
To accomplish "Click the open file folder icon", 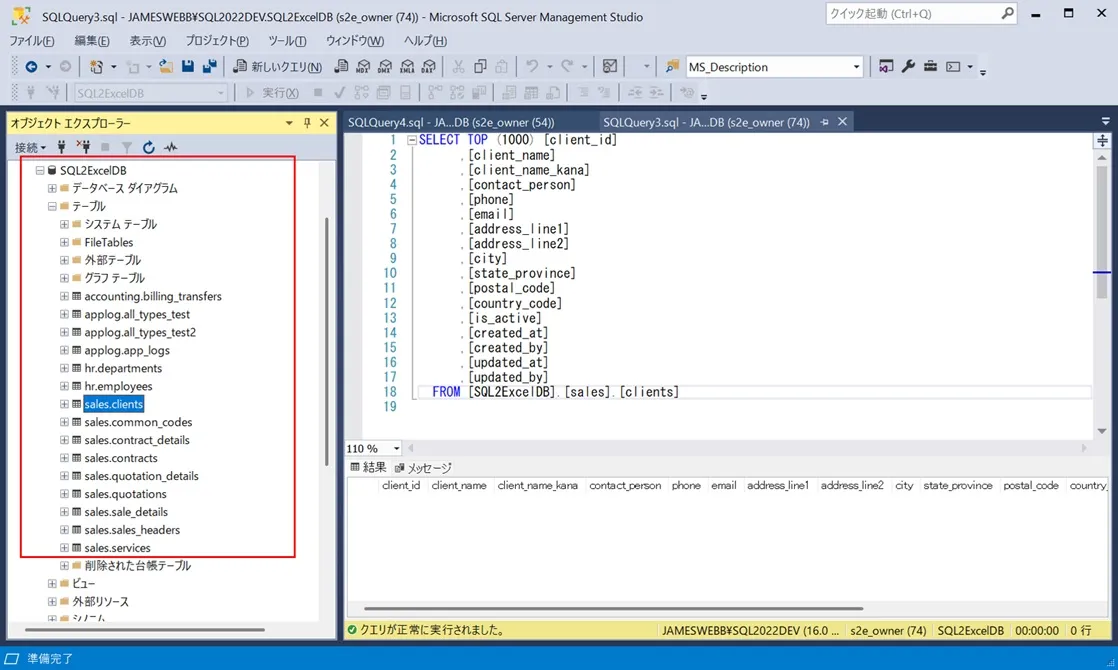I will tap(166, 67).
